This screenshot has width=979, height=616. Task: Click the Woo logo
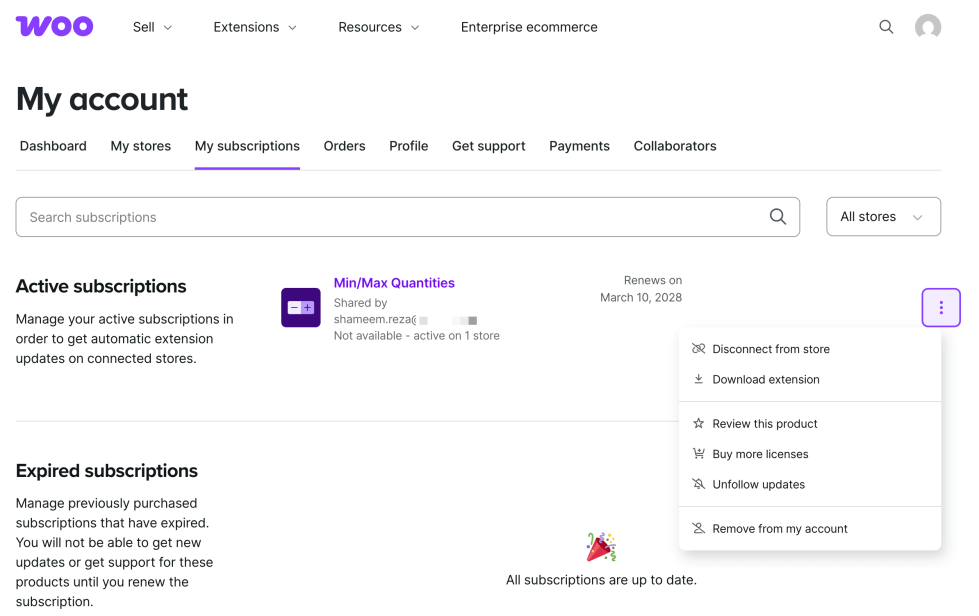click(x=55, y=27)
